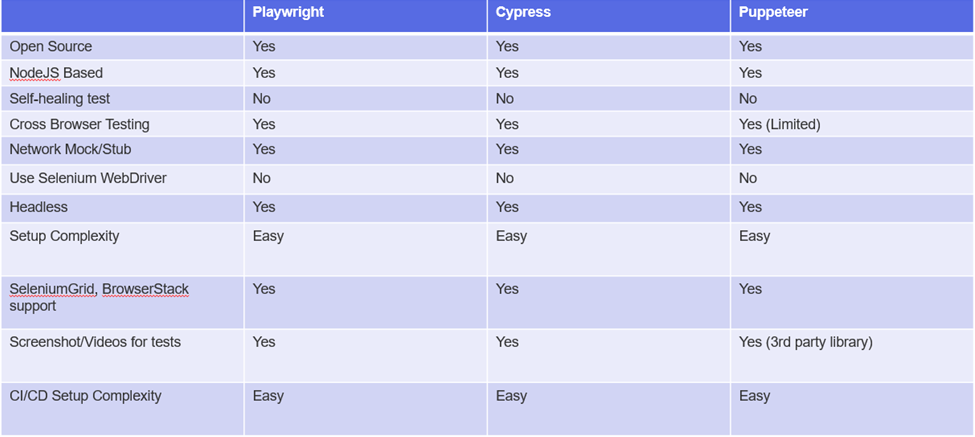975x437 pixels.
Task: Click the Yes (Limited) Puppeteer cell
Action: pos(779,125)
